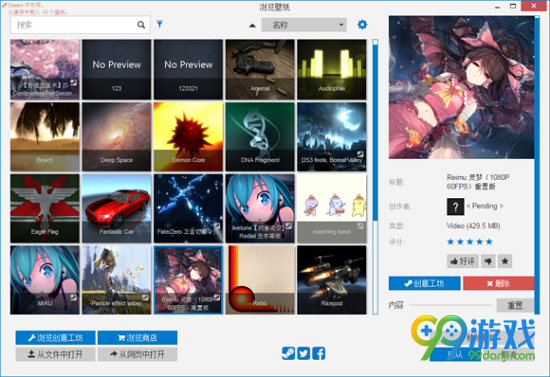The image size is (550, 377).
Task: Click the large Reimu preview image
Action: tap(461, 87)
